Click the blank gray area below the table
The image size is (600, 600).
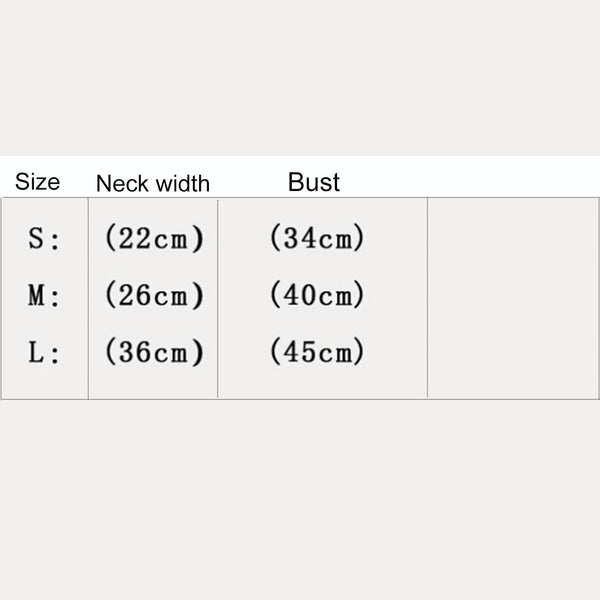pyautogui.click(x=300, y=500)
